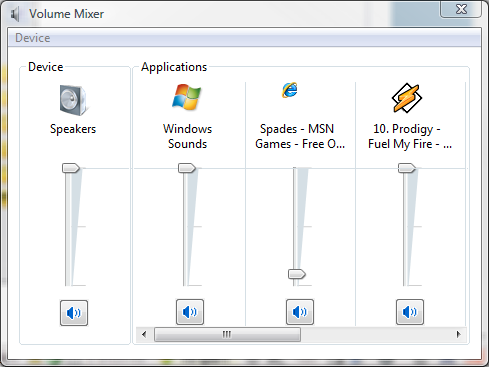The width and height of the screenshot is (489, 367).
Task: Click the 10. Prodigy - Fuel My Fire label
Action: click(x=410, y=136)
